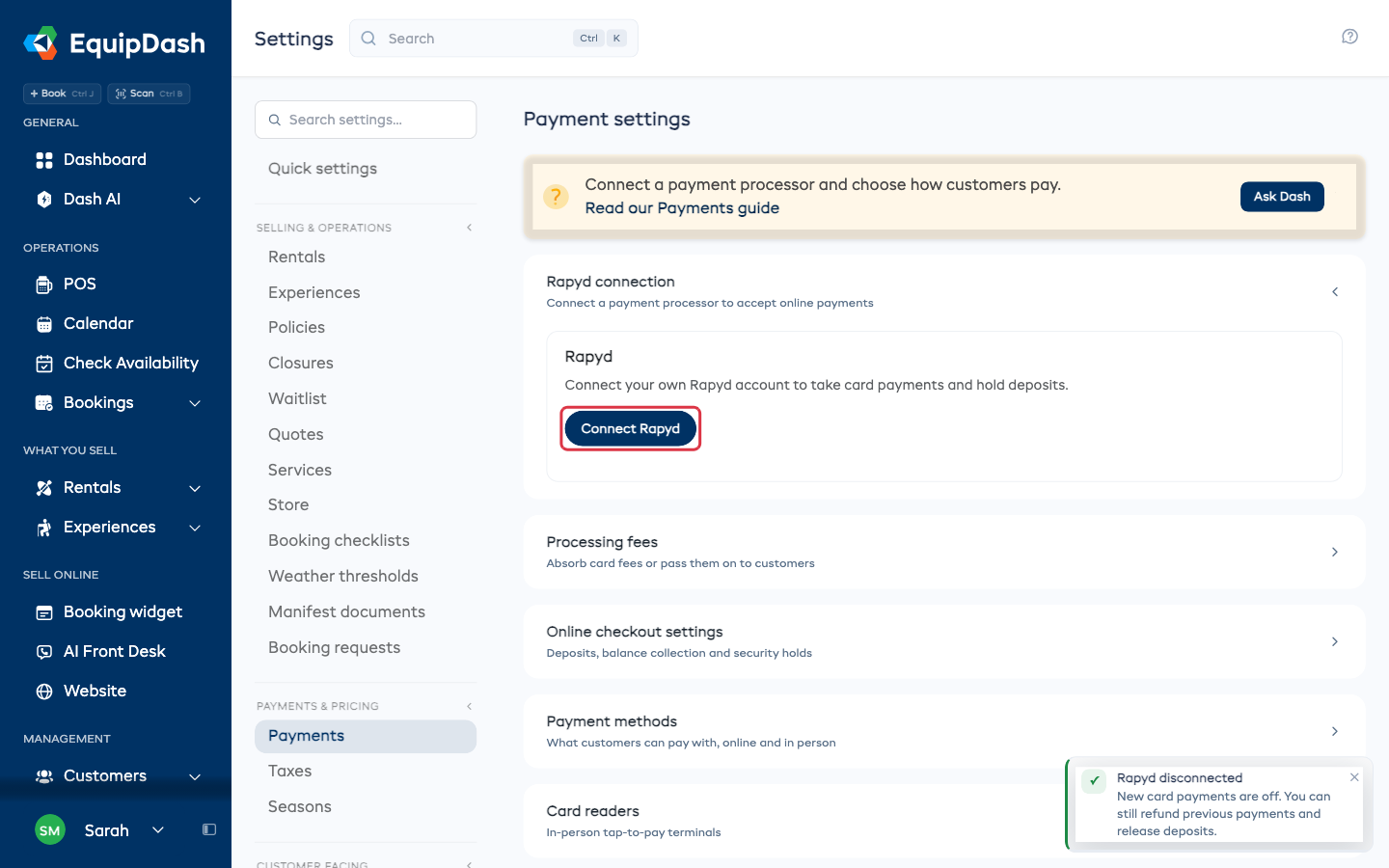Click the Rentals sidebar icon
This screenshot has height=868, width=1389.
tap(44, 488)
